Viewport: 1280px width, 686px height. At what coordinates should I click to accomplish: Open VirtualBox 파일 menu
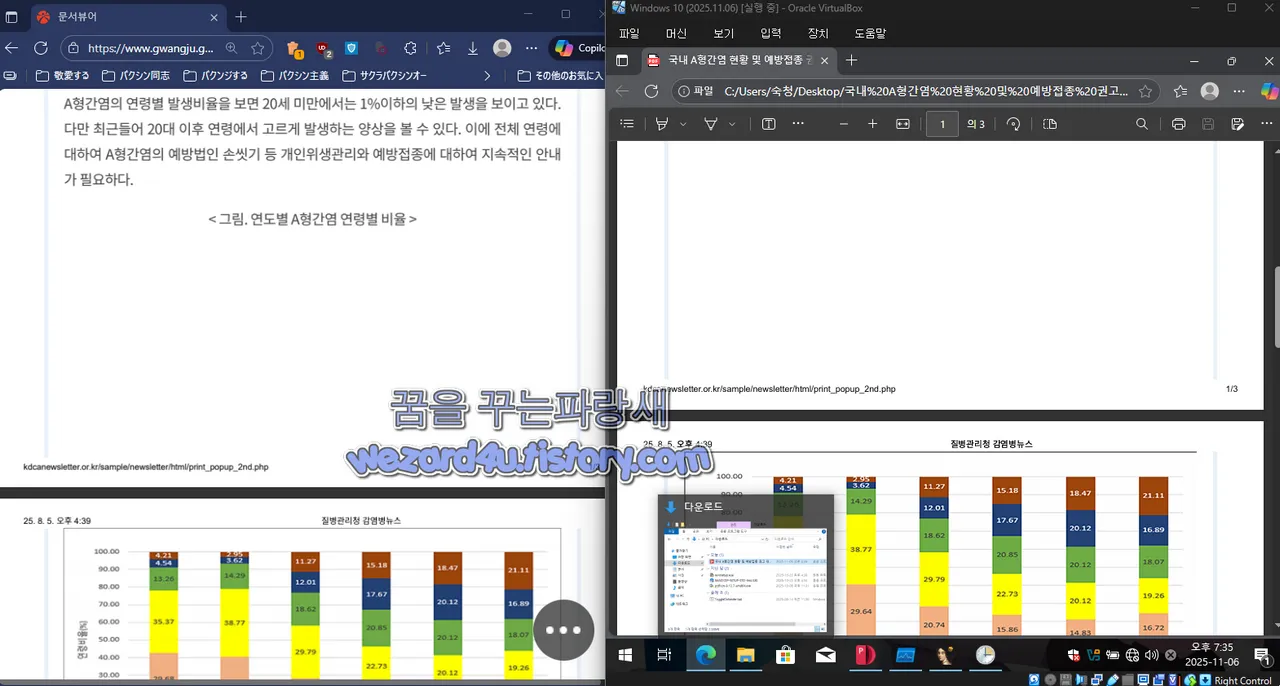629,33
